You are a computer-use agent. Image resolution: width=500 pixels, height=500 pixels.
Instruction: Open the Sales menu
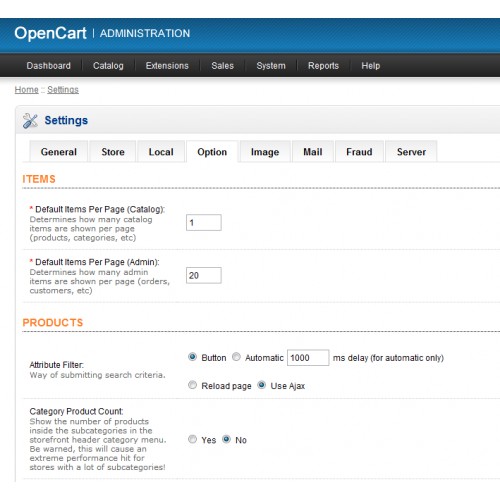222,66
